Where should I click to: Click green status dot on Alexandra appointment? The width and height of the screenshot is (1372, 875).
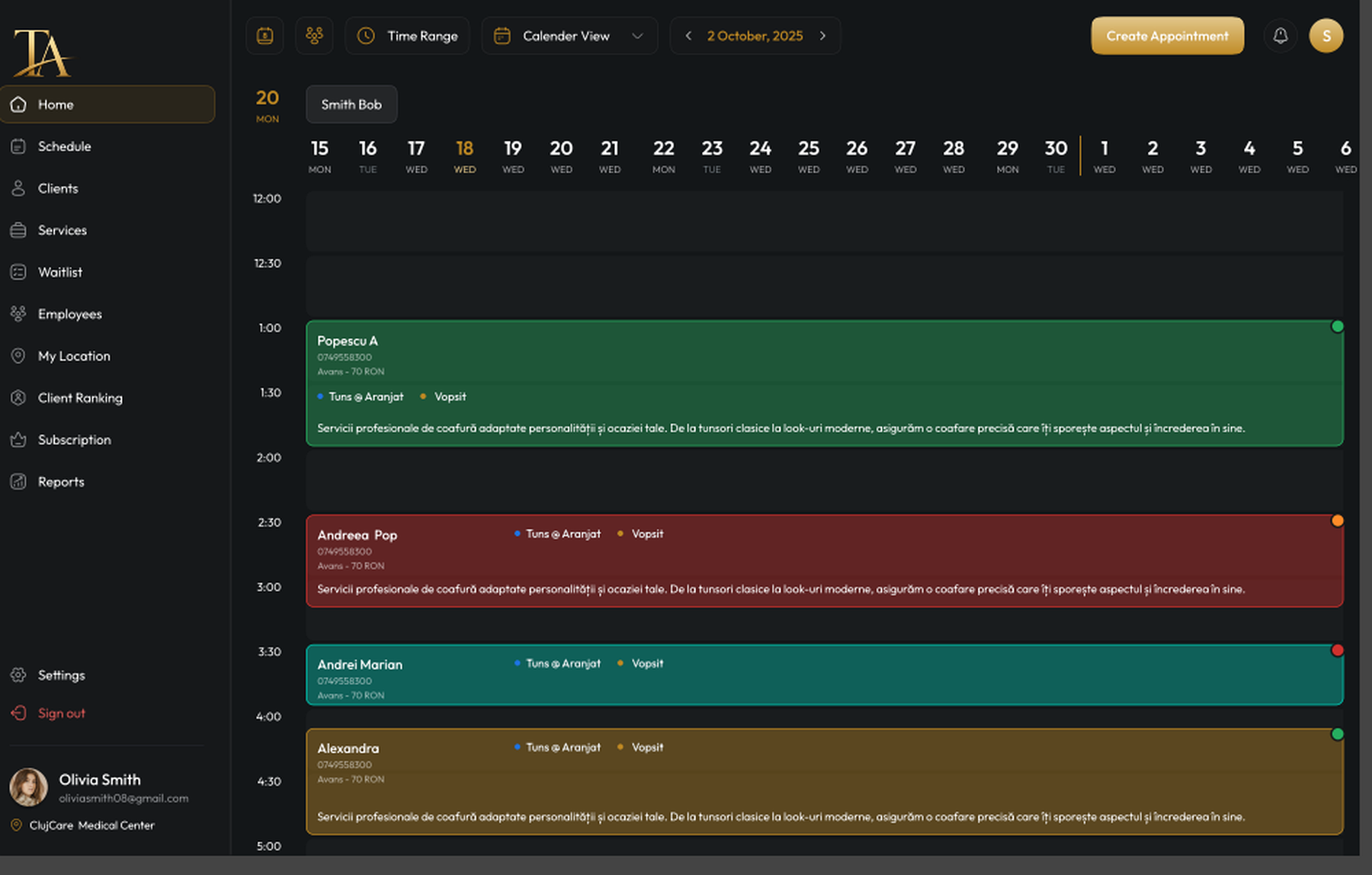click(1337, 735)
